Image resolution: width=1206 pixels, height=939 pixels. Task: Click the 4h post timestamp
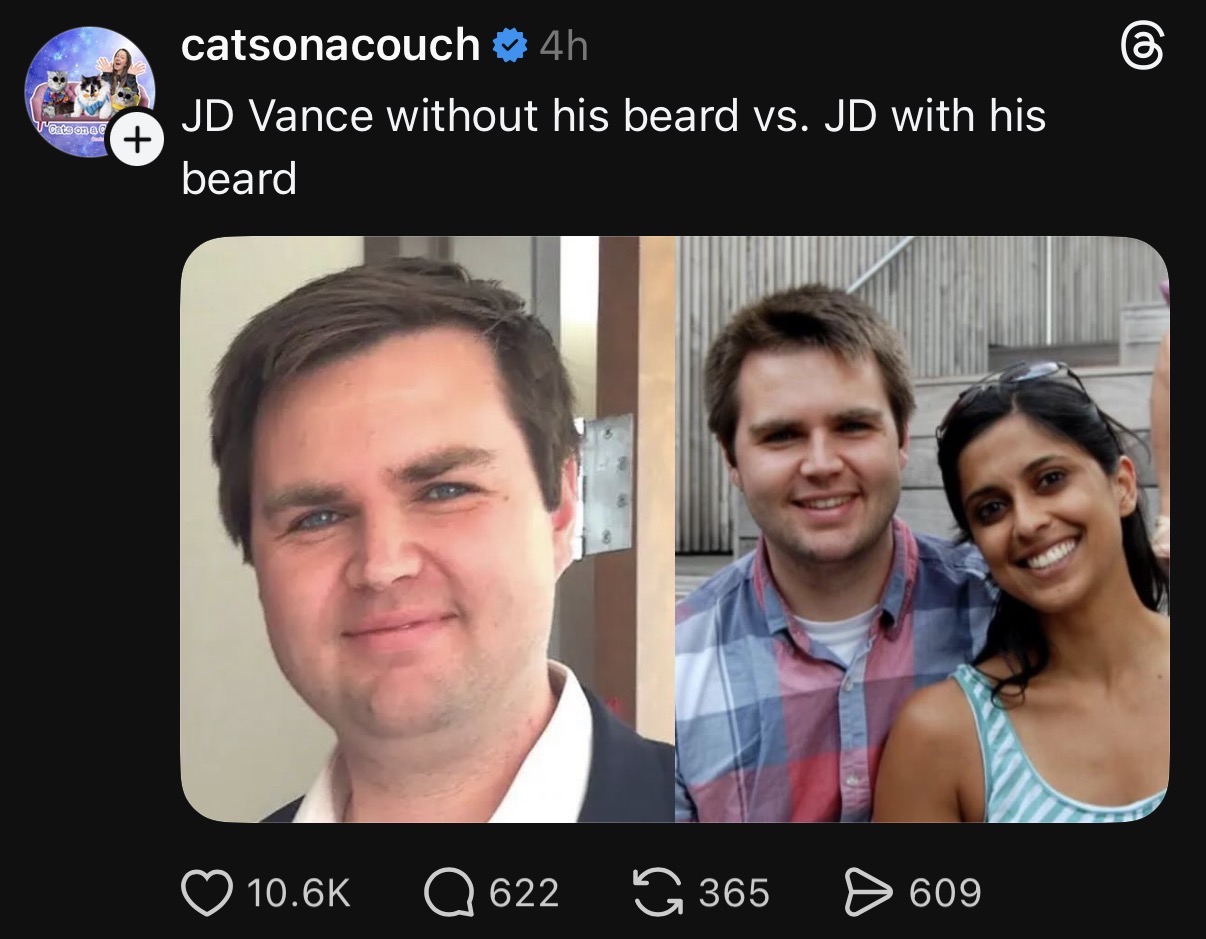click(563, 46)
